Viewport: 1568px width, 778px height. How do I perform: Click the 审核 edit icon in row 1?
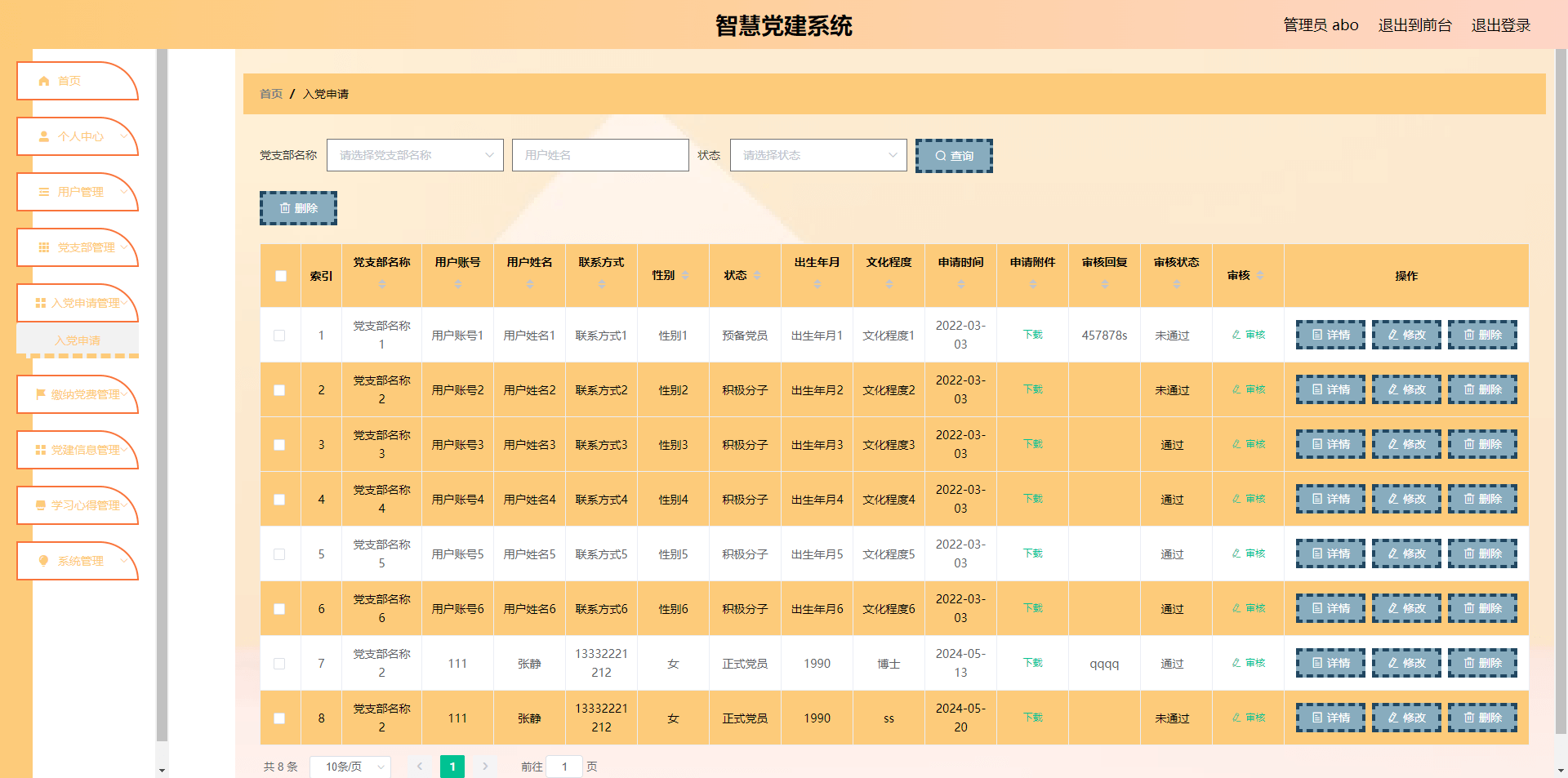click(x=1236, y=335)
